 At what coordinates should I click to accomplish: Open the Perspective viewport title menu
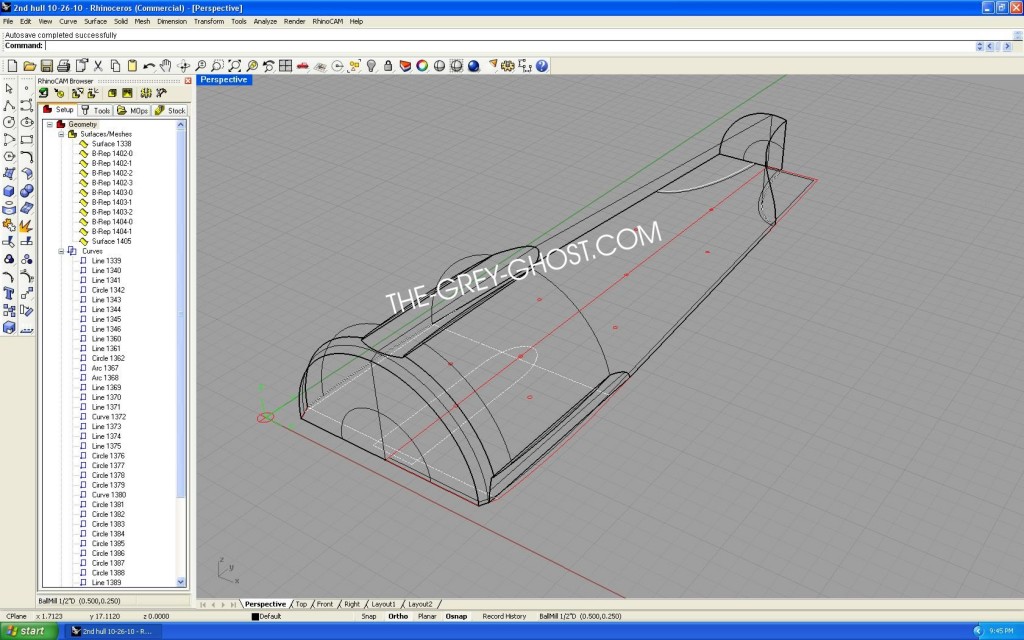[224, 80]
